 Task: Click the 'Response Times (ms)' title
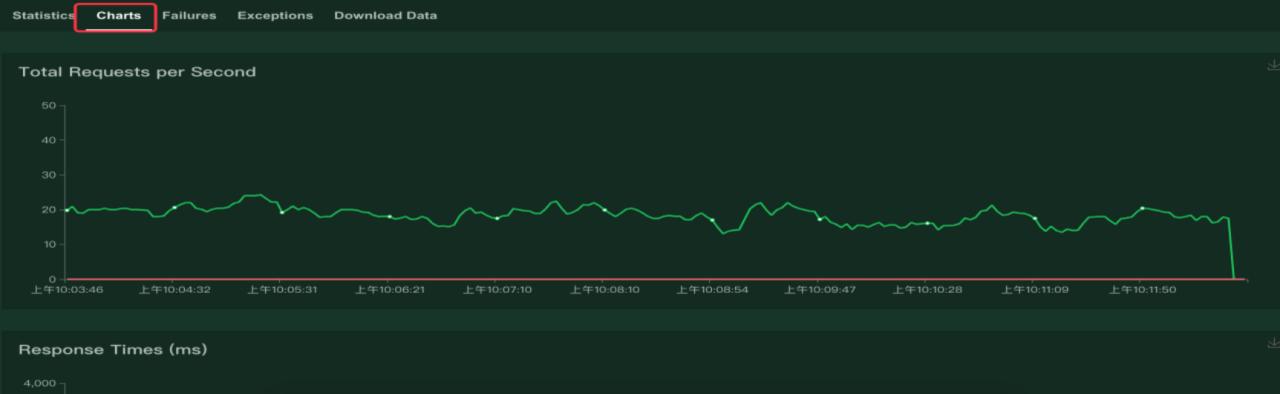pos(112,350)
